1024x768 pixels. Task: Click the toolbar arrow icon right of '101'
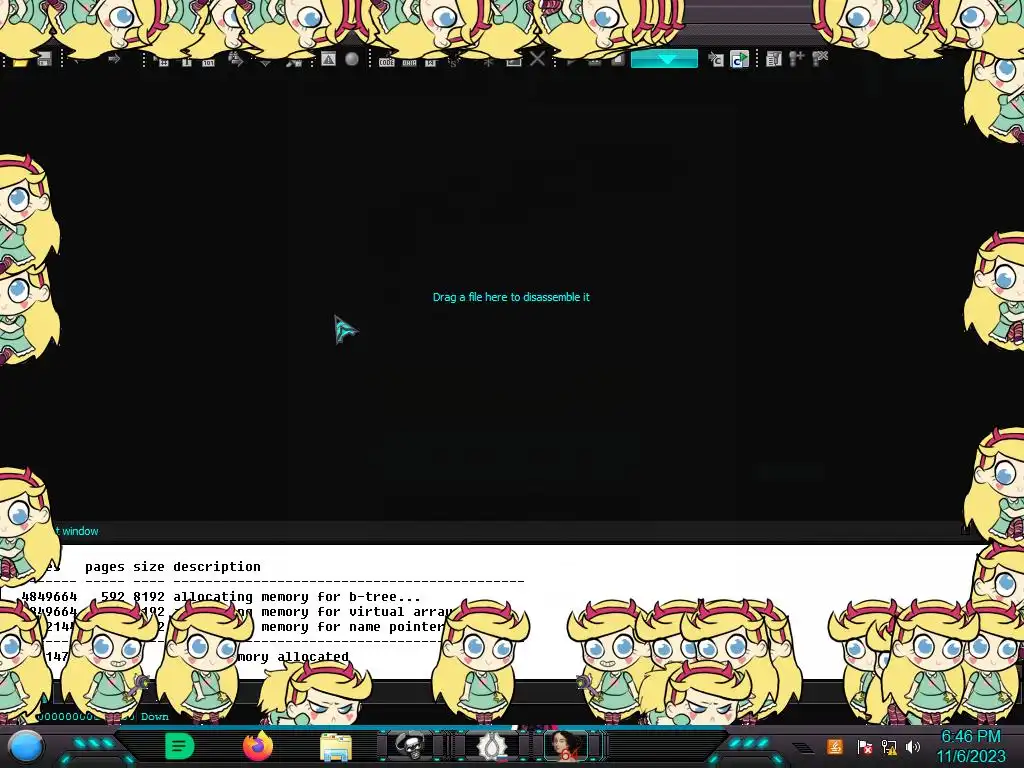pyautogui.click(x=236, y=60)
